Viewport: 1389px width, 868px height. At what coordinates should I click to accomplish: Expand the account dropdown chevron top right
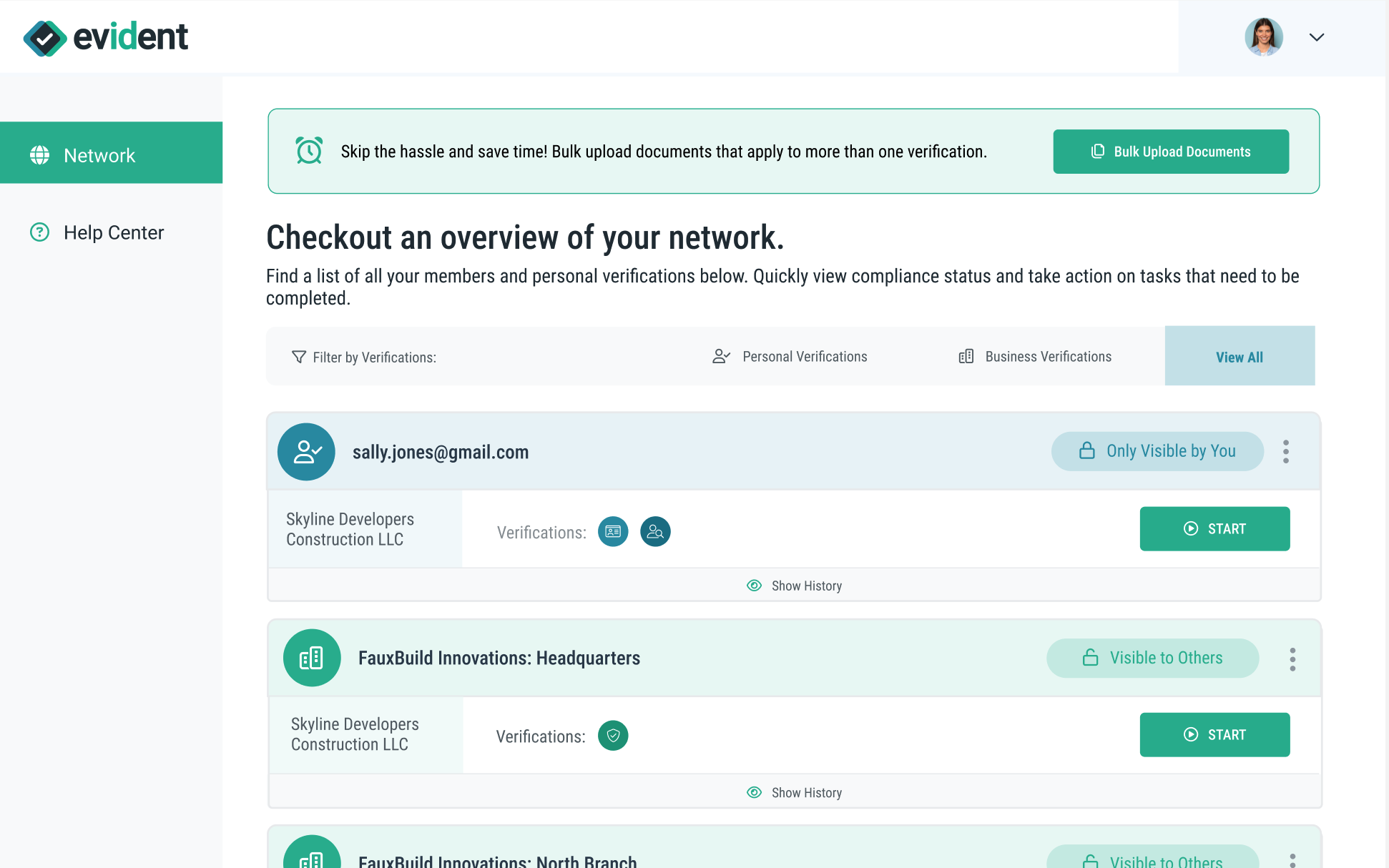[1317, 36]
